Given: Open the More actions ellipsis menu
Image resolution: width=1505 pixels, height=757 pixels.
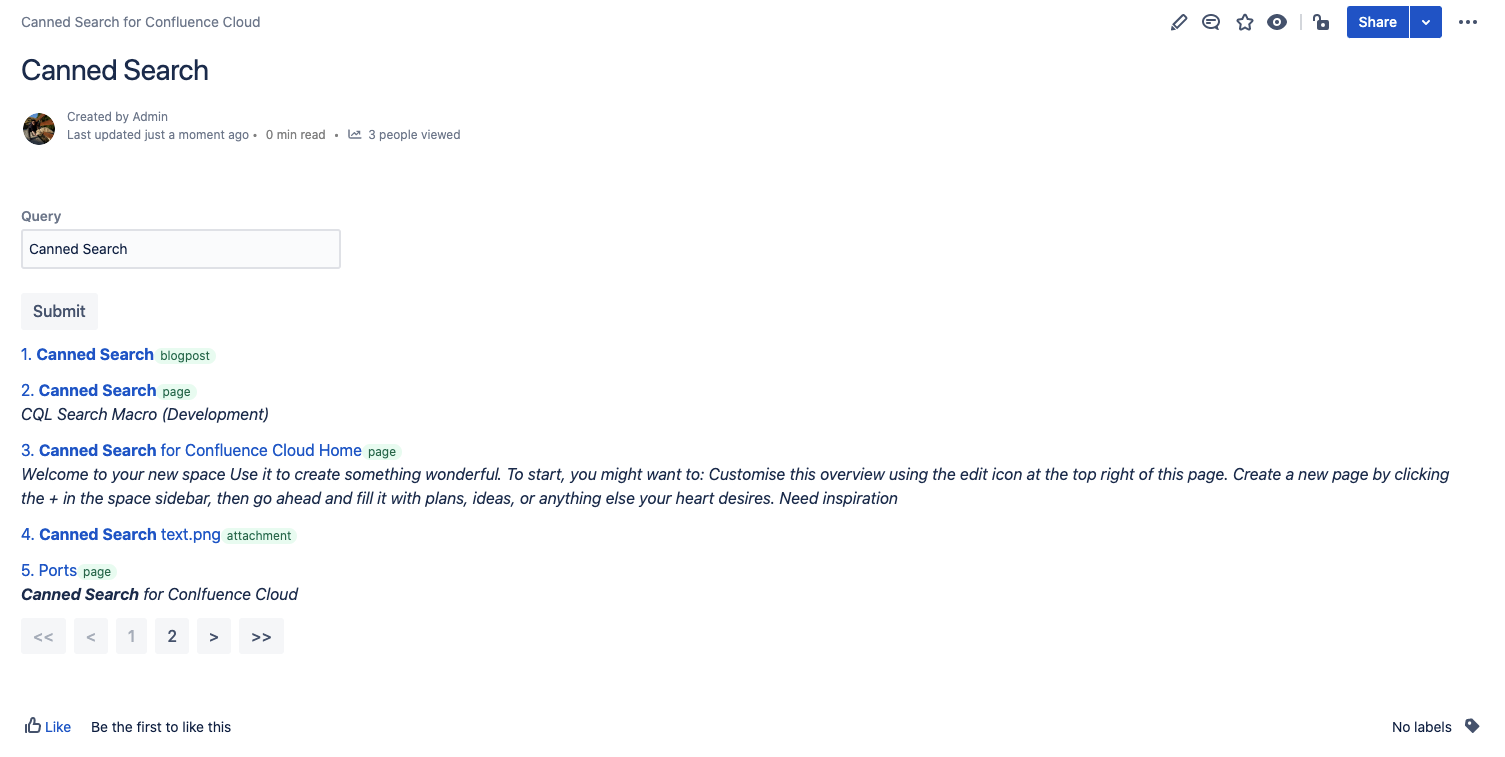Looking at the screenshot, I should [x=1468, y=22].
